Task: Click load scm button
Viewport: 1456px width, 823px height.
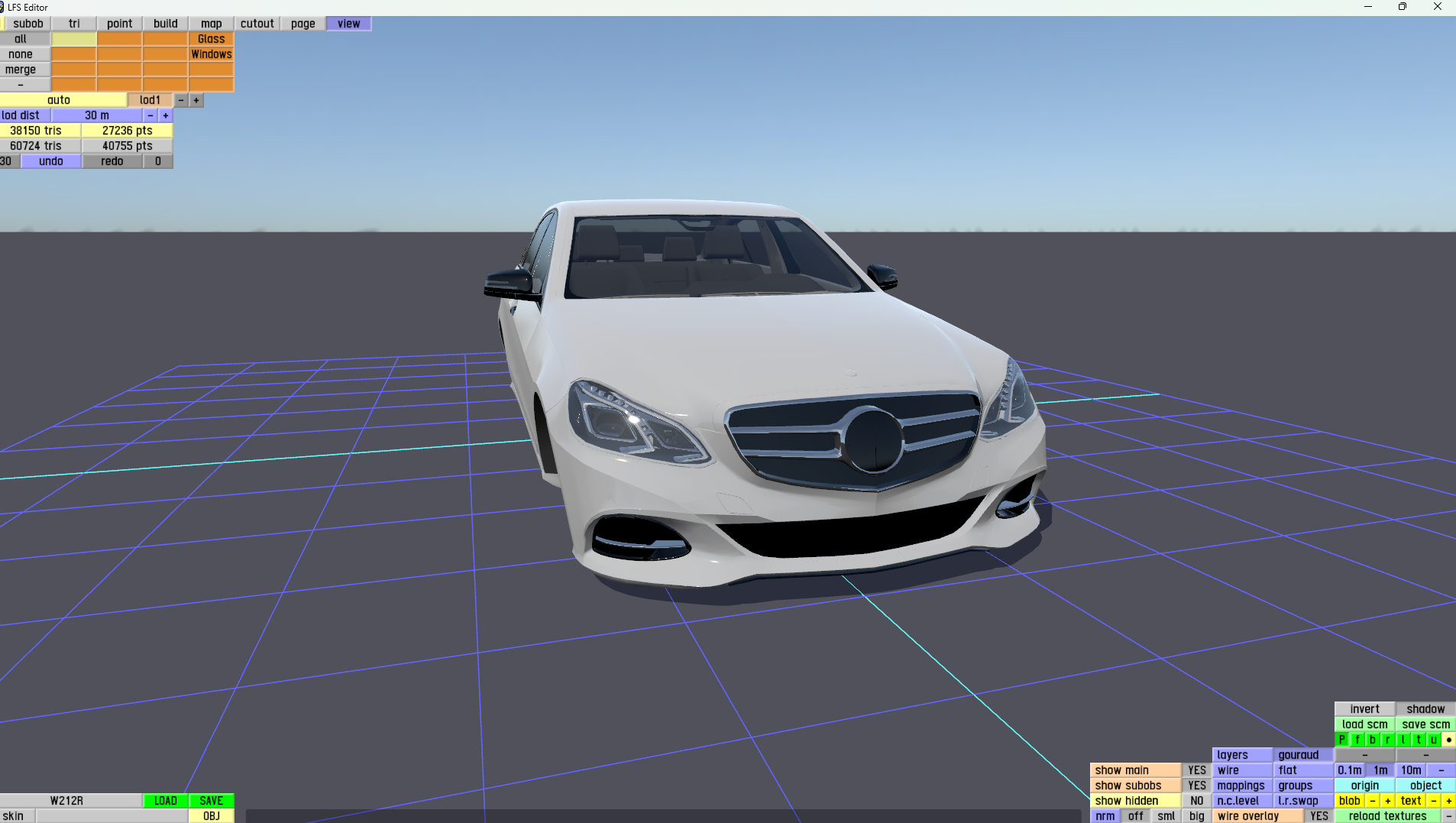Action: click(1365, 724)
